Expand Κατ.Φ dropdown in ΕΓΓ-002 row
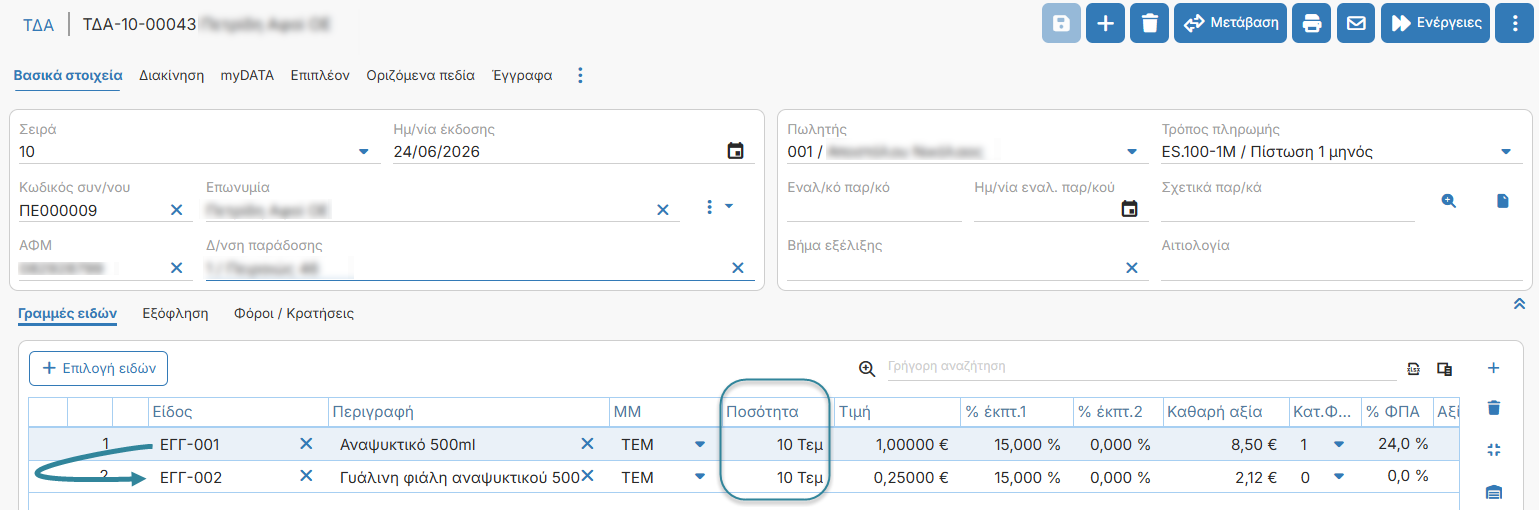Screen dimensions: 1539x510 point(1339,477)
